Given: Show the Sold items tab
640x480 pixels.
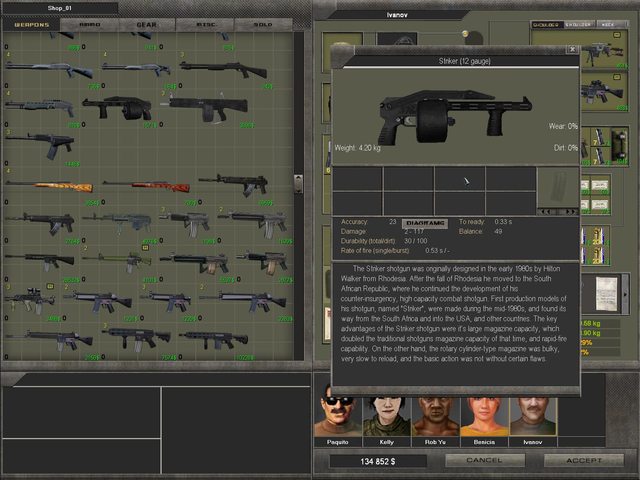Looking at the screenshot, I should (263, 25).
